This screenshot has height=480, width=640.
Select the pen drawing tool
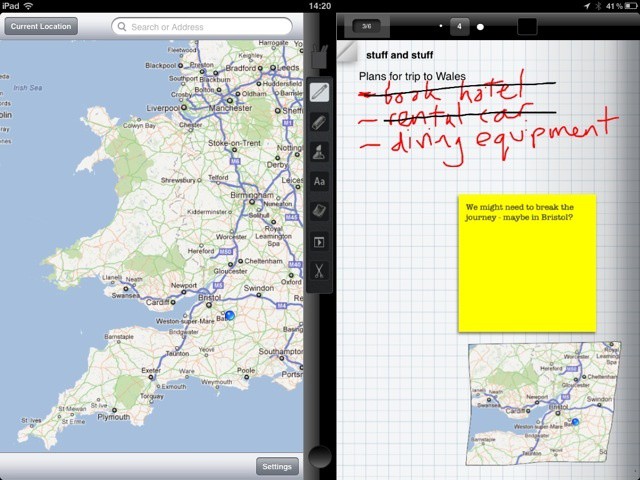pyautogui.click(x=320, y=94)
